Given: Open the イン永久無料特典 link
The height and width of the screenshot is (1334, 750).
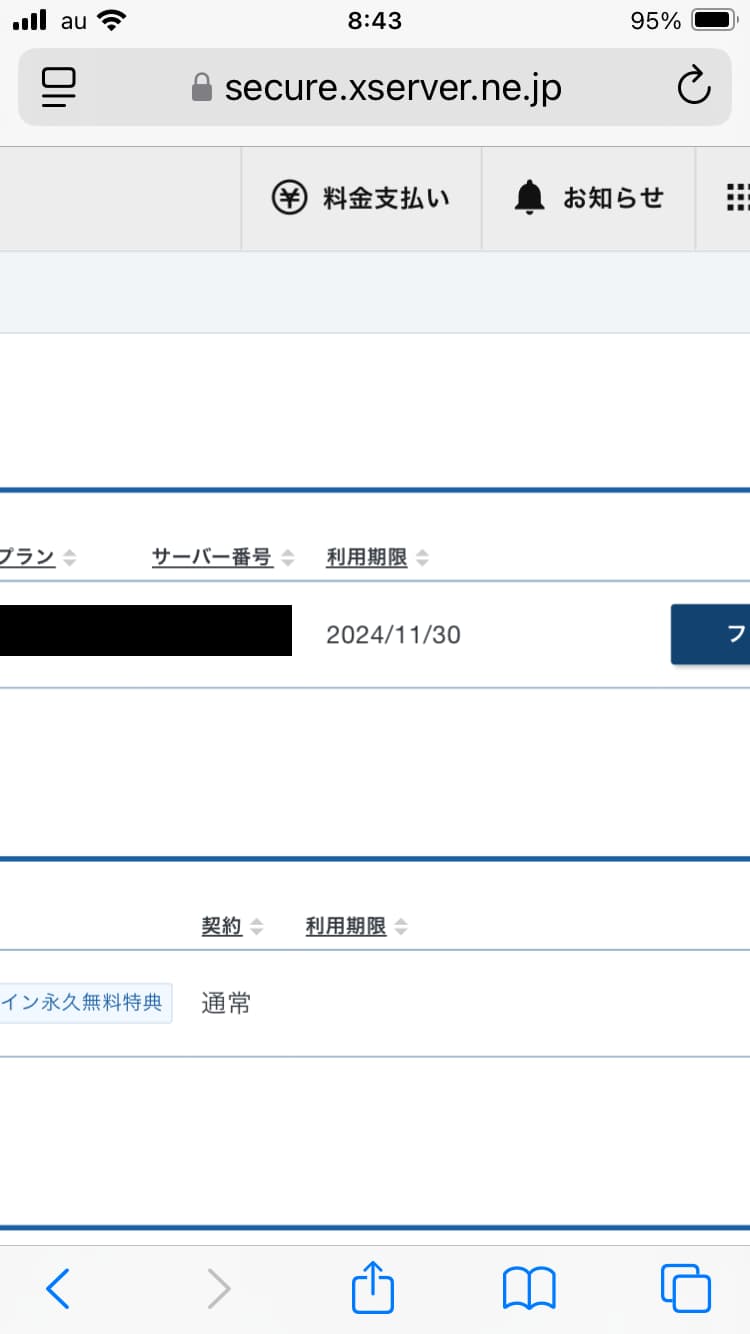Looking at the screenshot, I should point(87,1003).
